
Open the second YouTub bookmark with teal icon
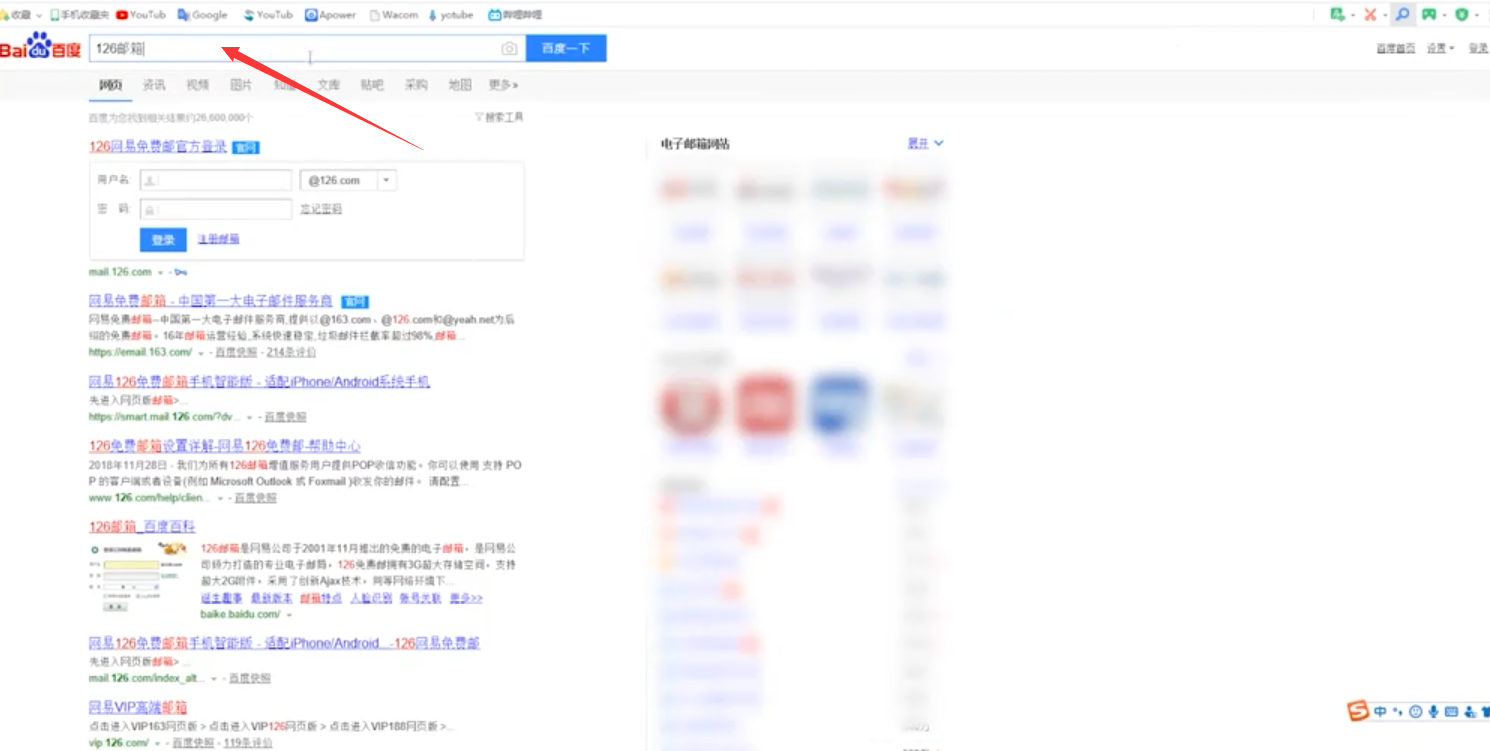coord(268,15)
